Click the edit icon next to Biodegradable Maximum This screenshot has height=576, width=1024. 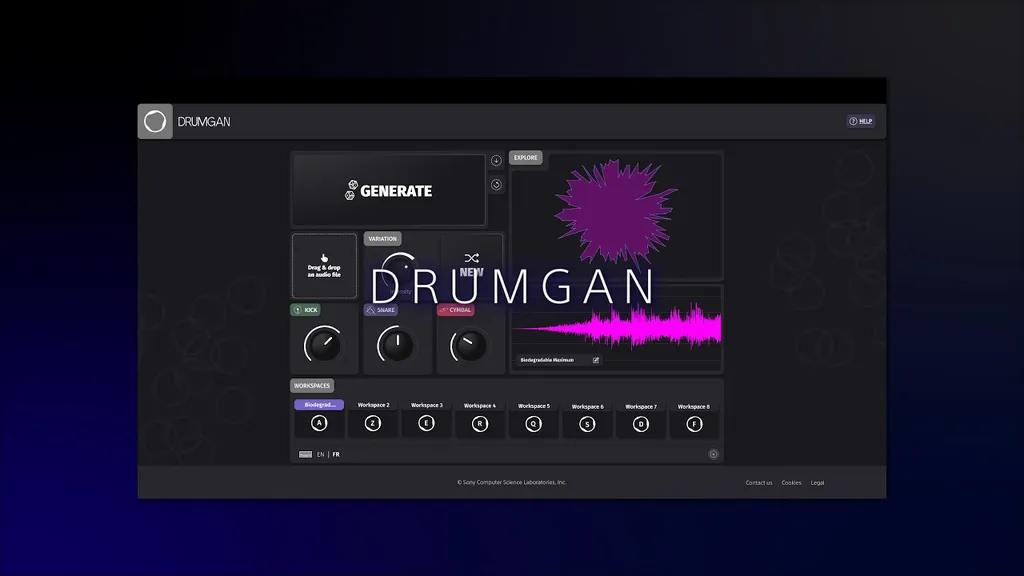pyautogui.click(x=596, y=360)
